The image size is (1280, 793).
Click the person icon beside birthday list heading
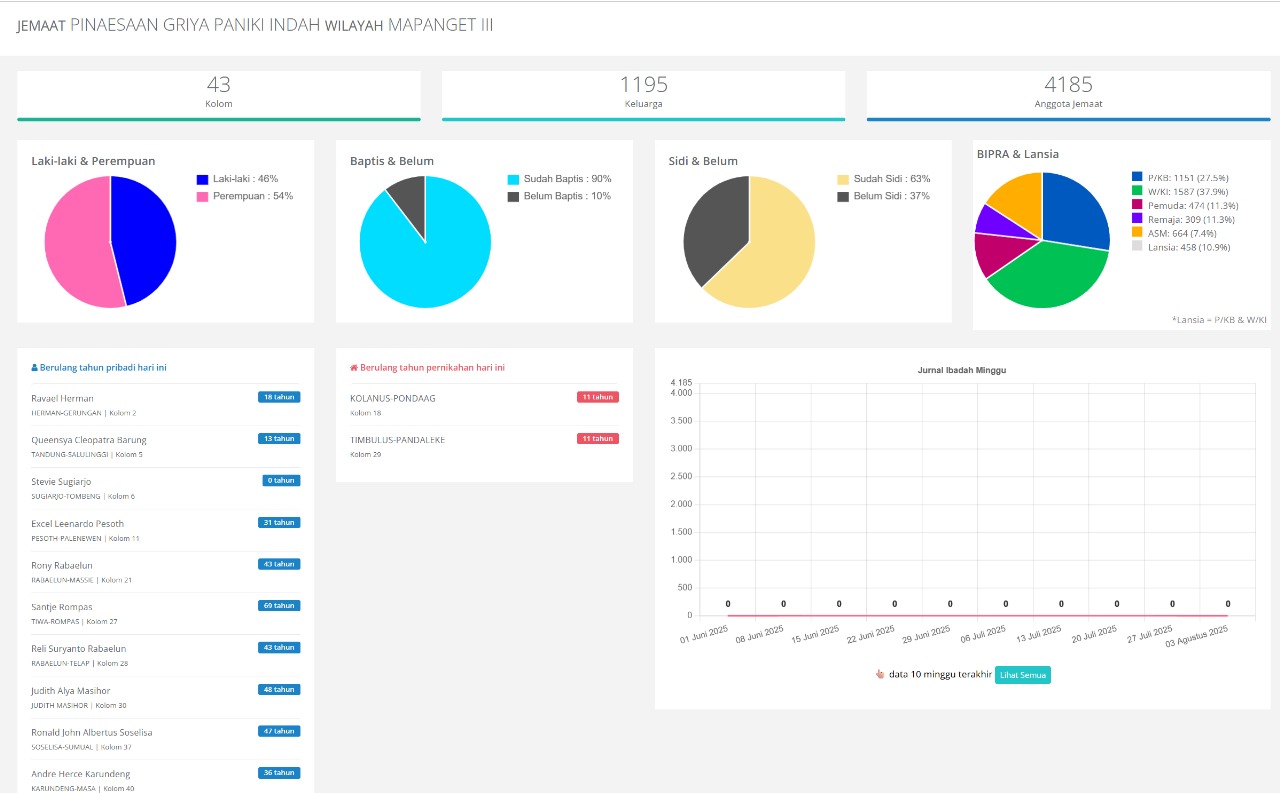point(35,368)
